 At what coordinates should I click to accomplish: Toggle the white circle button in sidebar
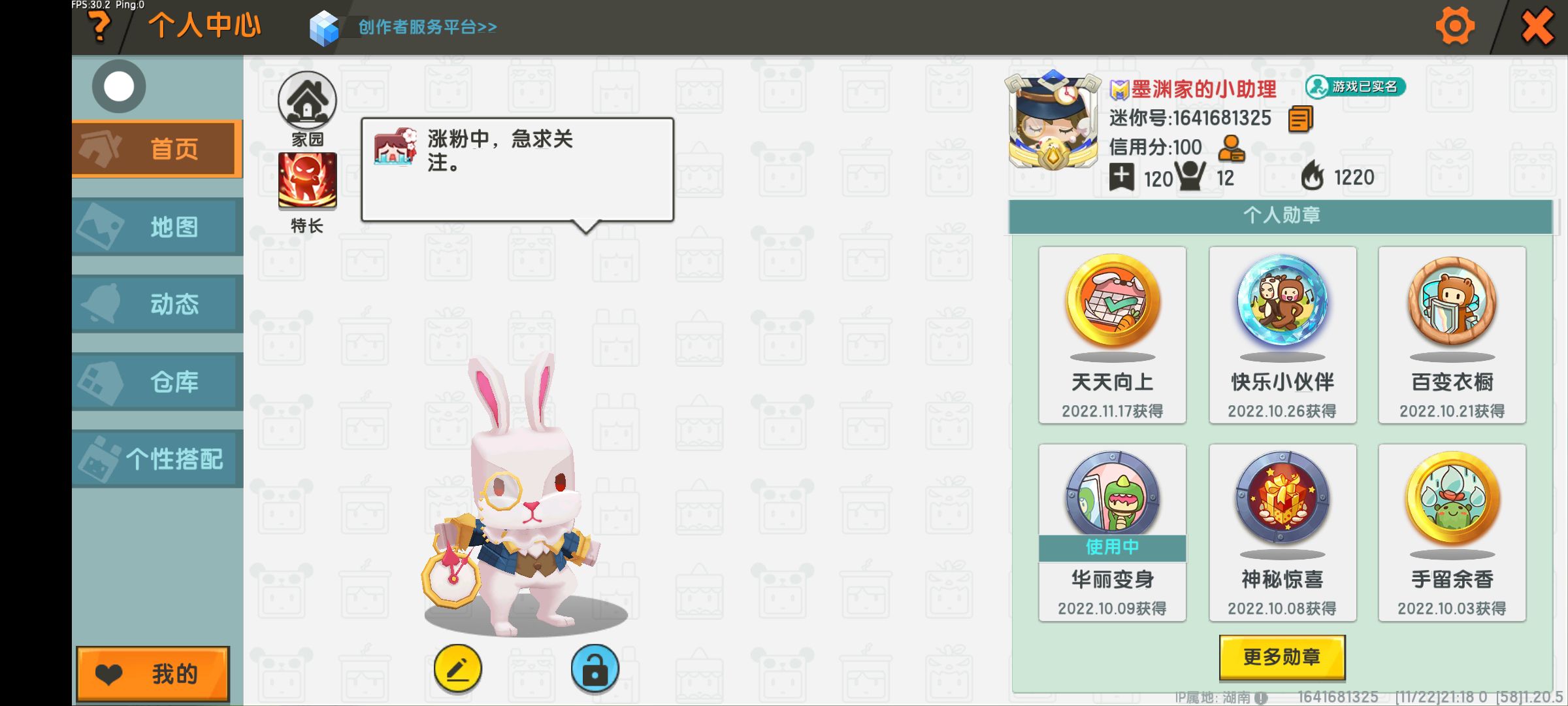(119, 86)
